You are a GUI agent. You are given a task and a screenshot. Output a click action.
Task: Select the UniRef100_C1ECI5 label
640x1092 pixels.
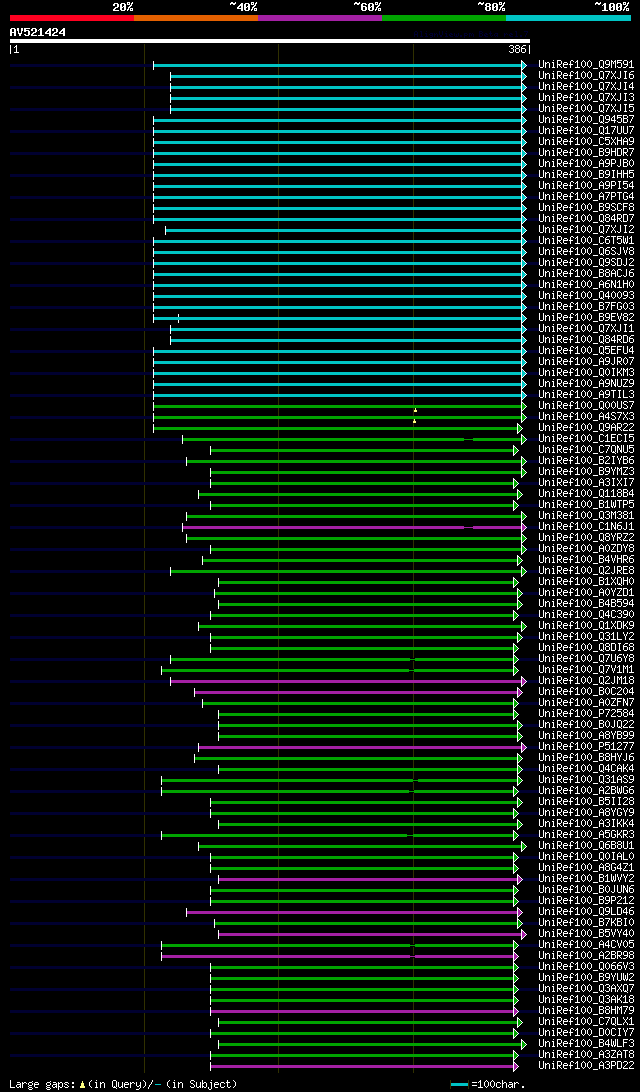[586, 439]
